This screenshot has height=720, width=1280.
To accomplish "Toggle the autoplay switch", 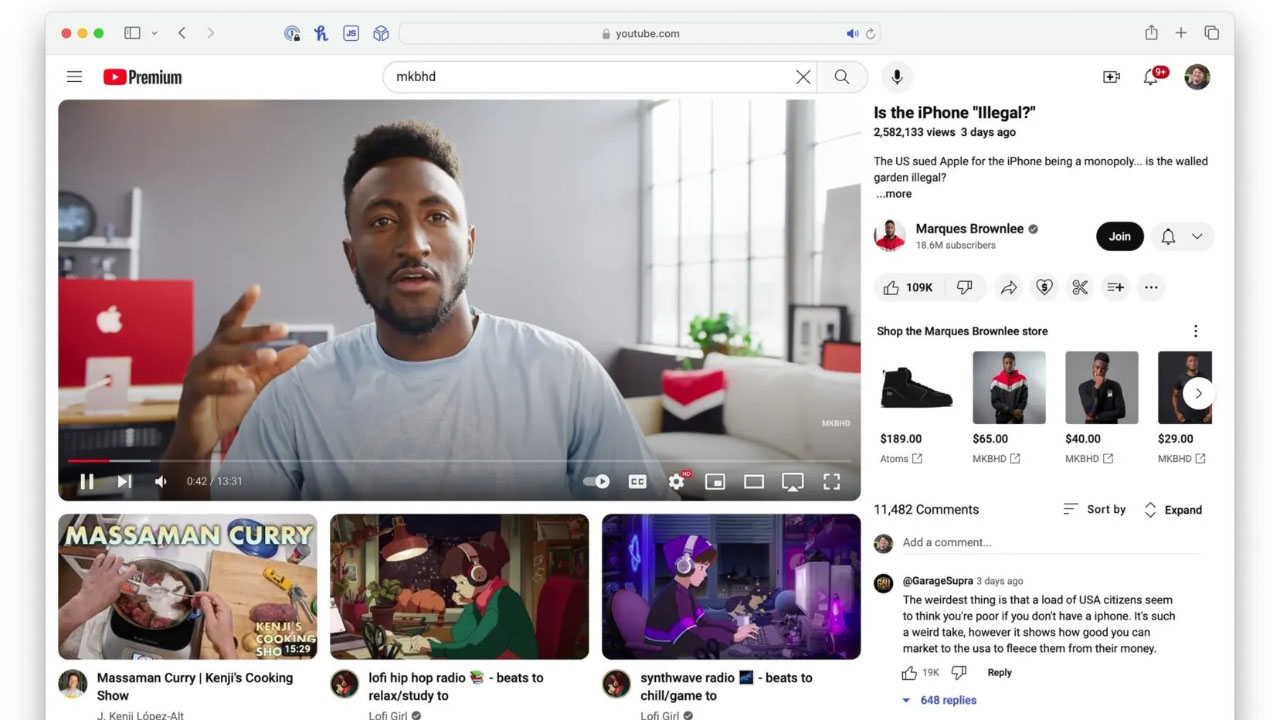I will coord(597,481).
